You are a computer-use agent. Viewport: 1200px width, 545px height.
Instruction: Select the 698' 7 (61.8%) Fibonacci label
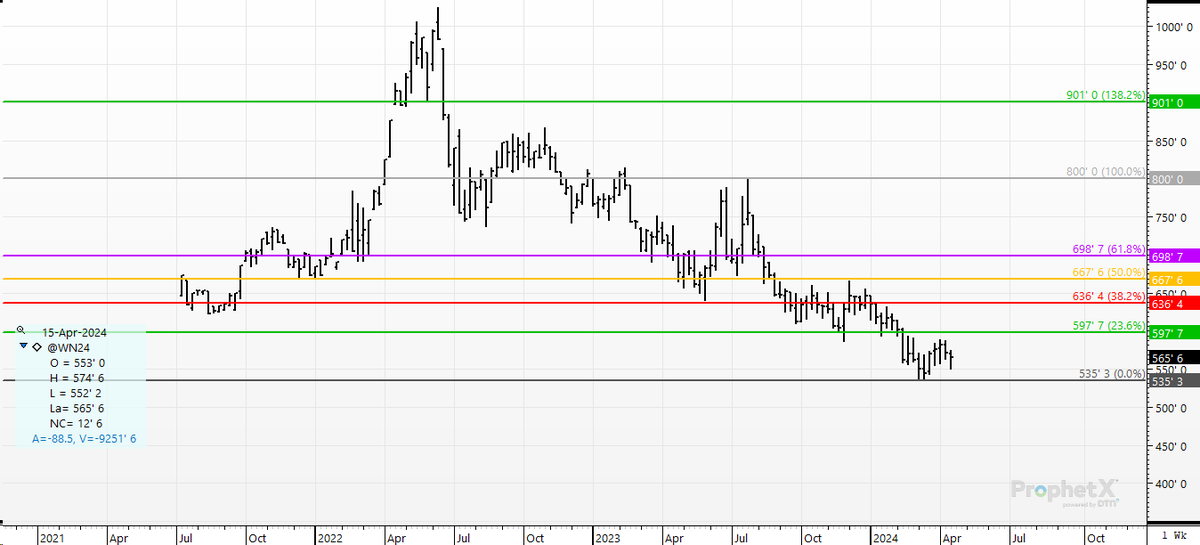1108,250
